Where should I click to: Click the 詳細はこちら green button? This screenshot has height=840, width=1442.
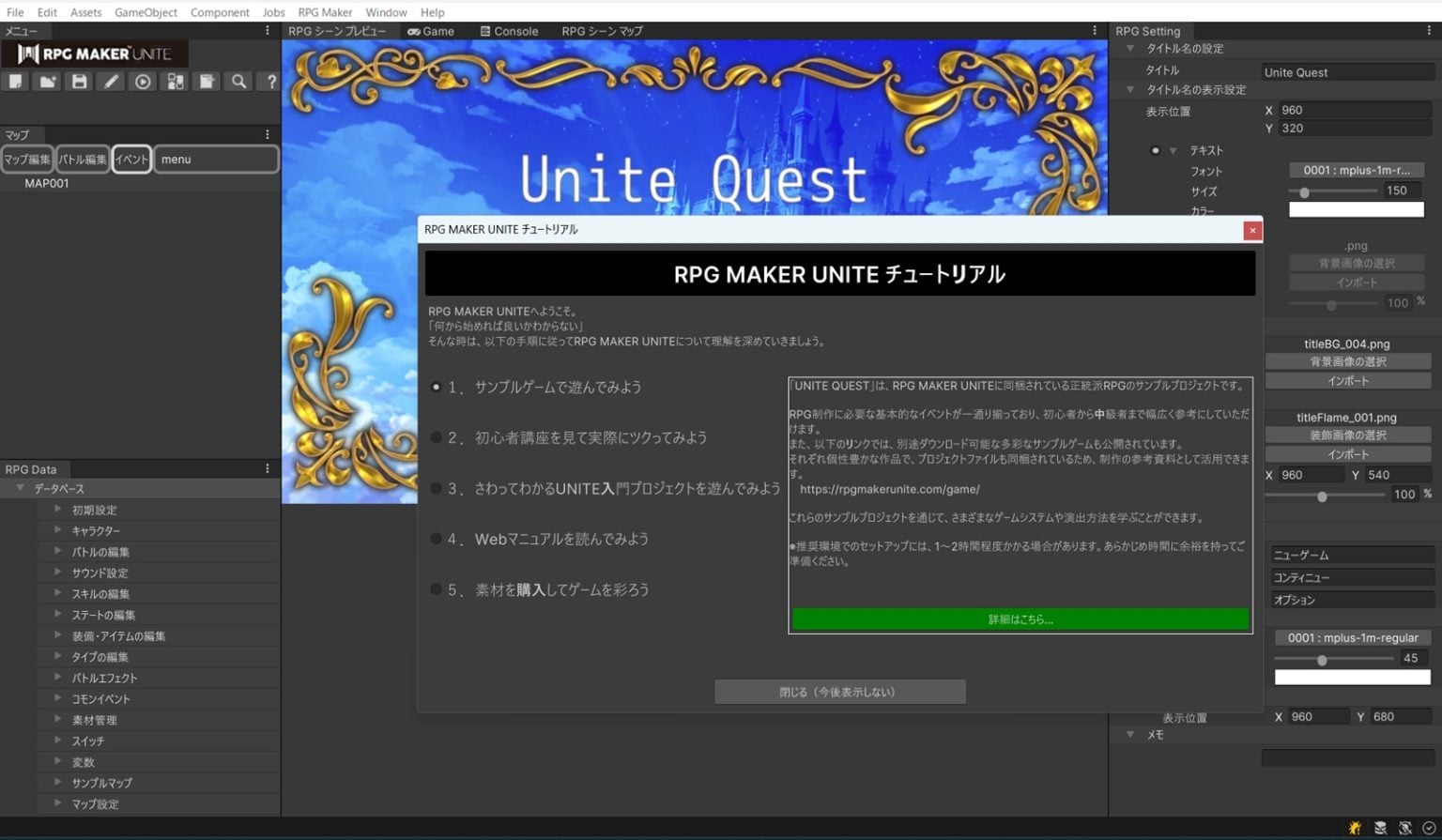(1020, 619)
